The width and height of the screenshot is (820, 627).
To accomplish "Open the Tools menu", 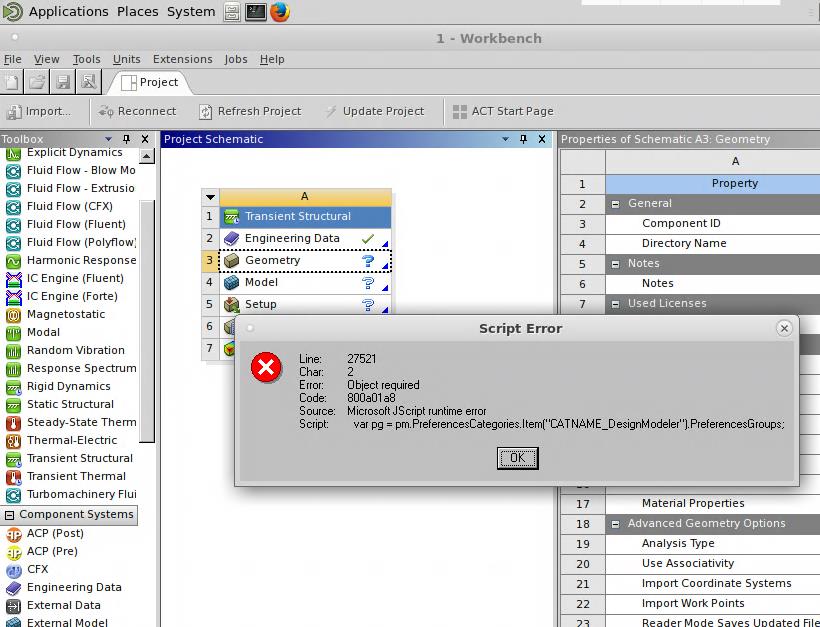I will click(86, 59).
